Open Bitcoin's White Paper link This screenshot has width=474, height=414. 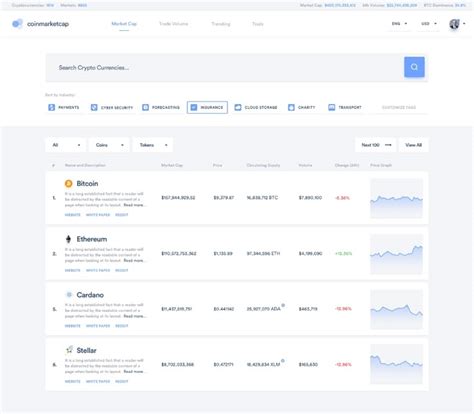click(98, 215)
